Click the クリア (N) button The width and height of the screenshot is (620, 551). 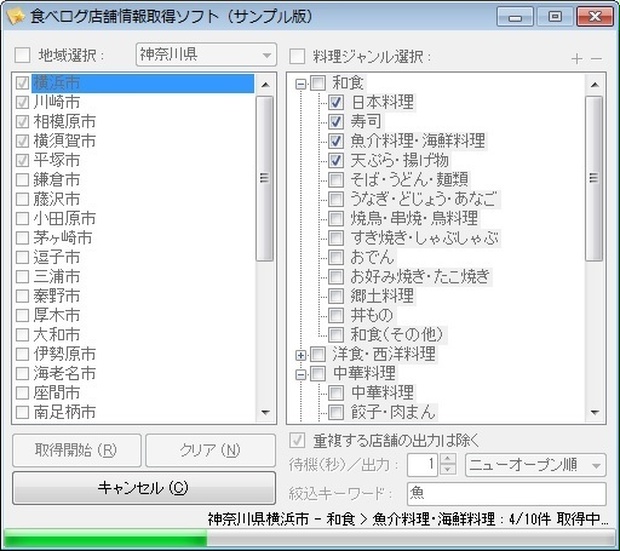[210, 450]
